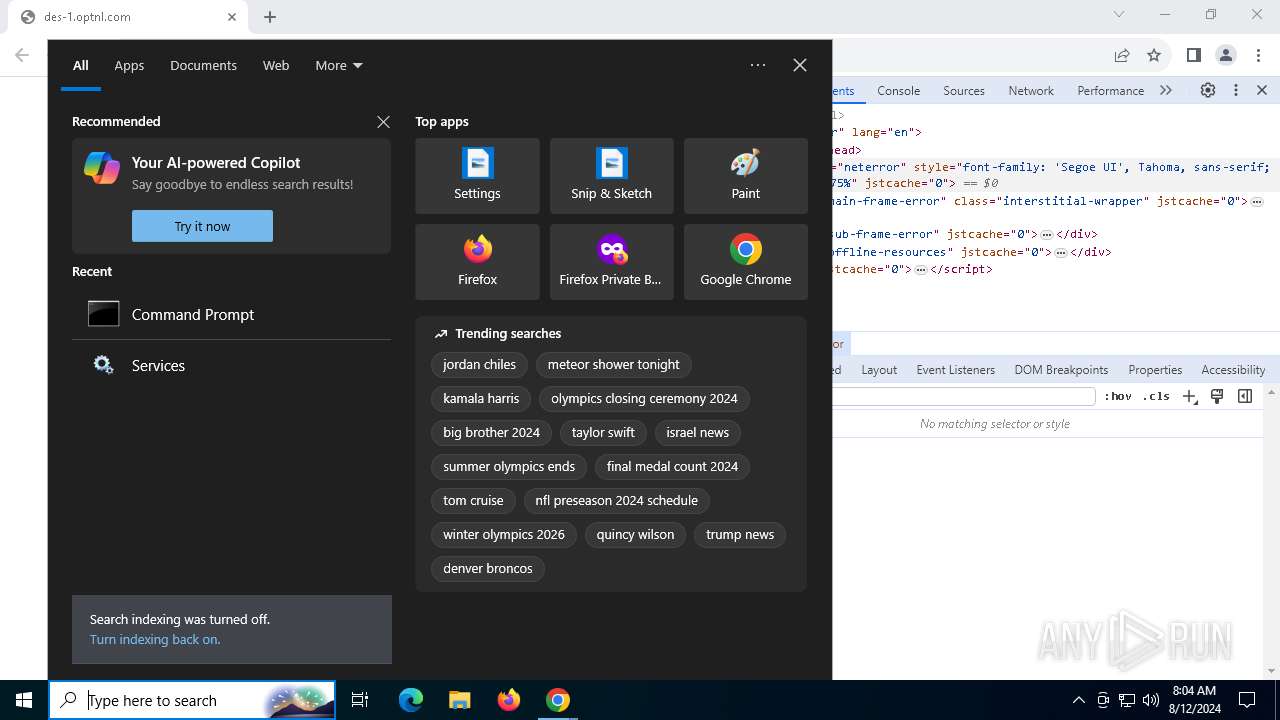
Task: Open Services from Recent list
Action: (231, 365)
